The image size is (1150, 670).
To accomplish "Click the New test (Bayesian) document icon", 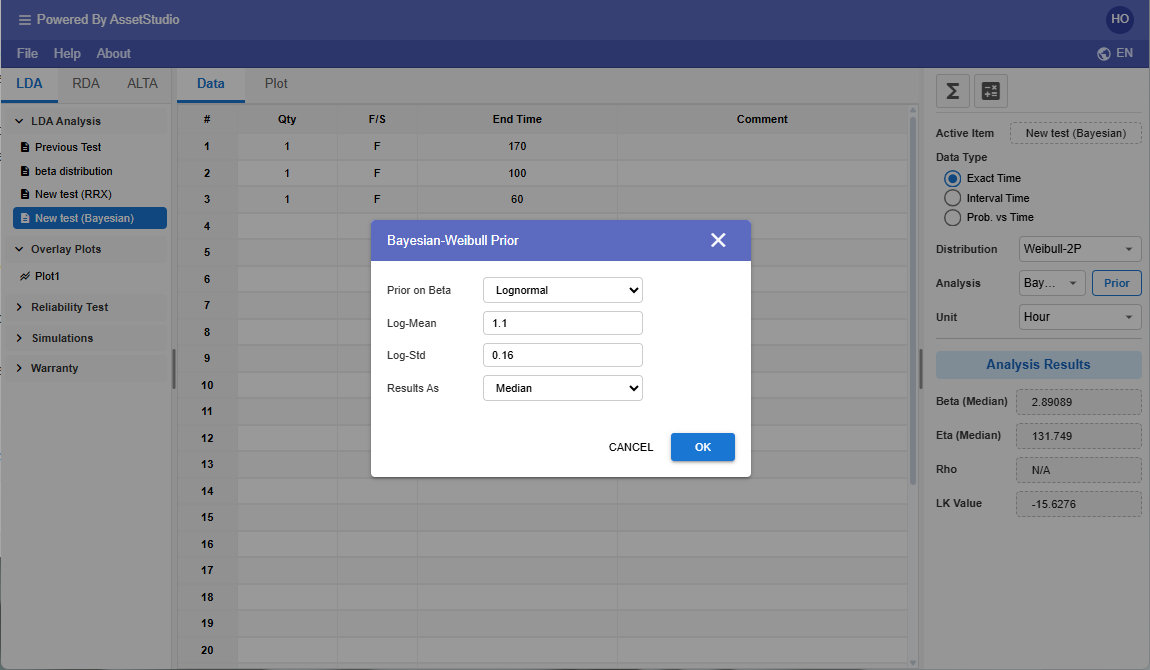I will (x=25, y=218).
